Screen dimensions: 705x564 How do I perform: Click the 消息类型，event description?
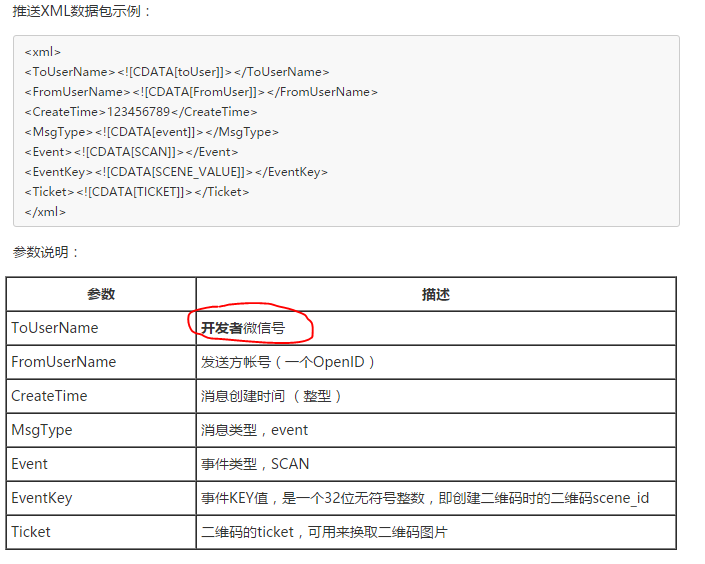[x=436, y=430]
